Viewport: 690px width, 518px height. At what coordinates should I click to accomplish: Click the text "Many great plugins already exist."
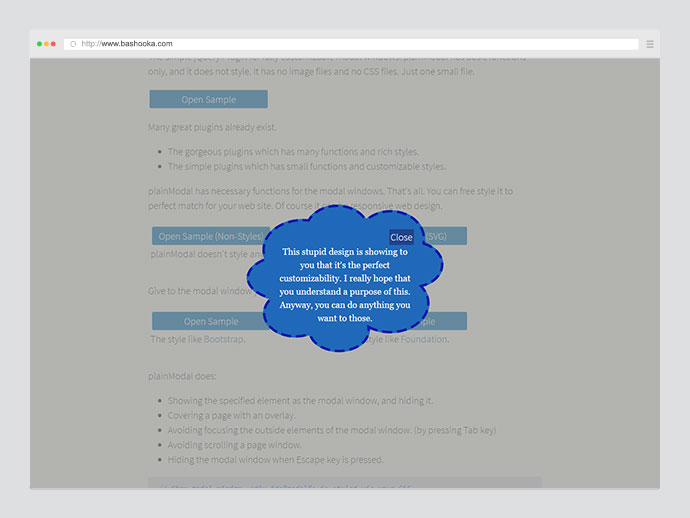click(x=212, y=127)
